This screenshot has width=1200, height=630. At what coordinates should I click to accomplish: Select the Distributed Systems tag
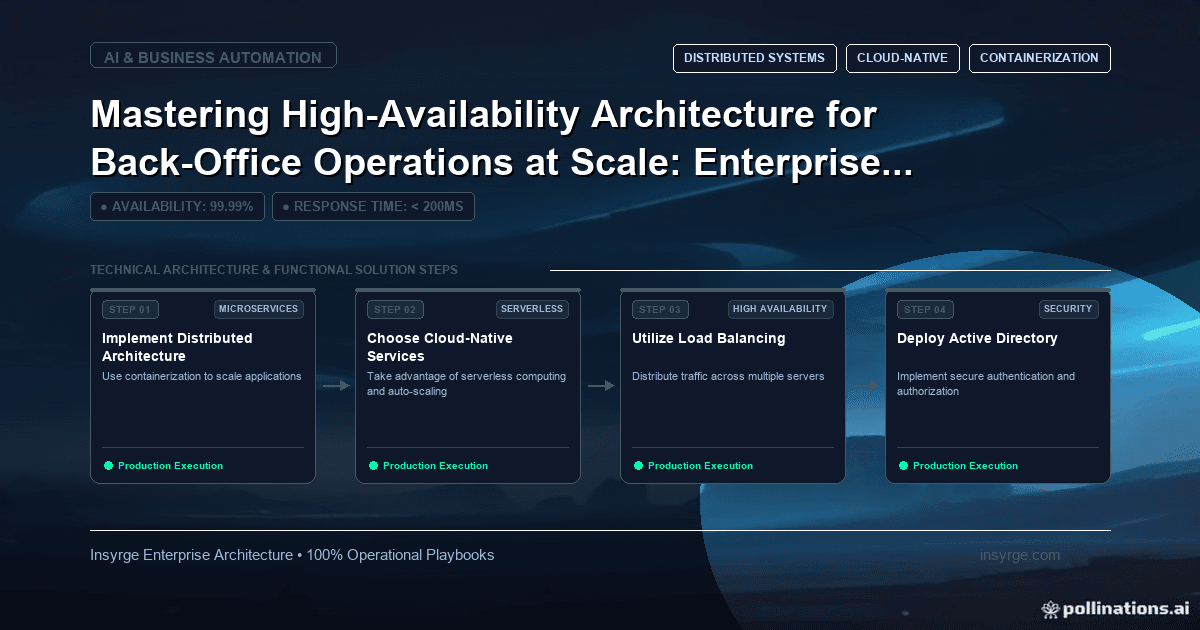pyautogui.click(x=754, y=58)
